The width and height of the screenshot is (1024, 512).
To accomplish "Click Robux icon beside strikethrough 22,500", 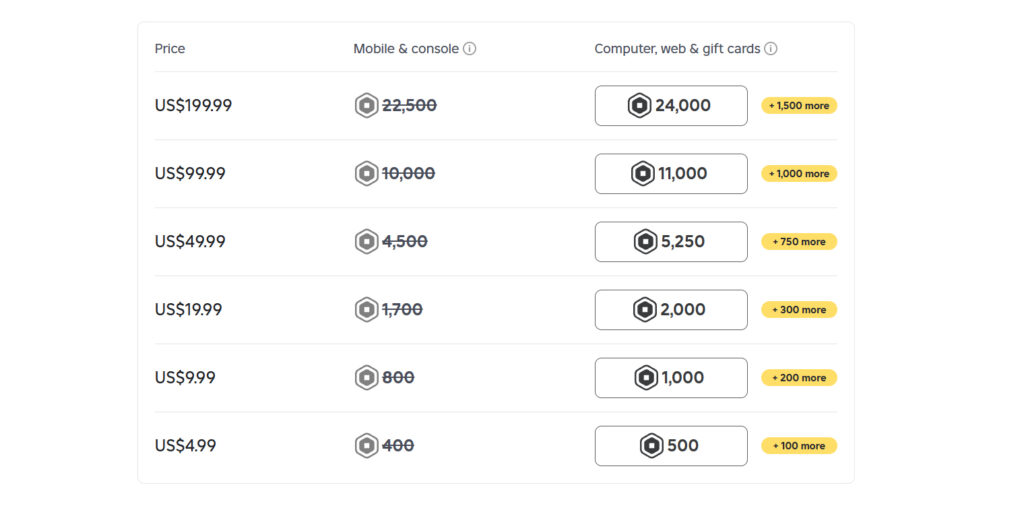I will click(x=367, y=105).
